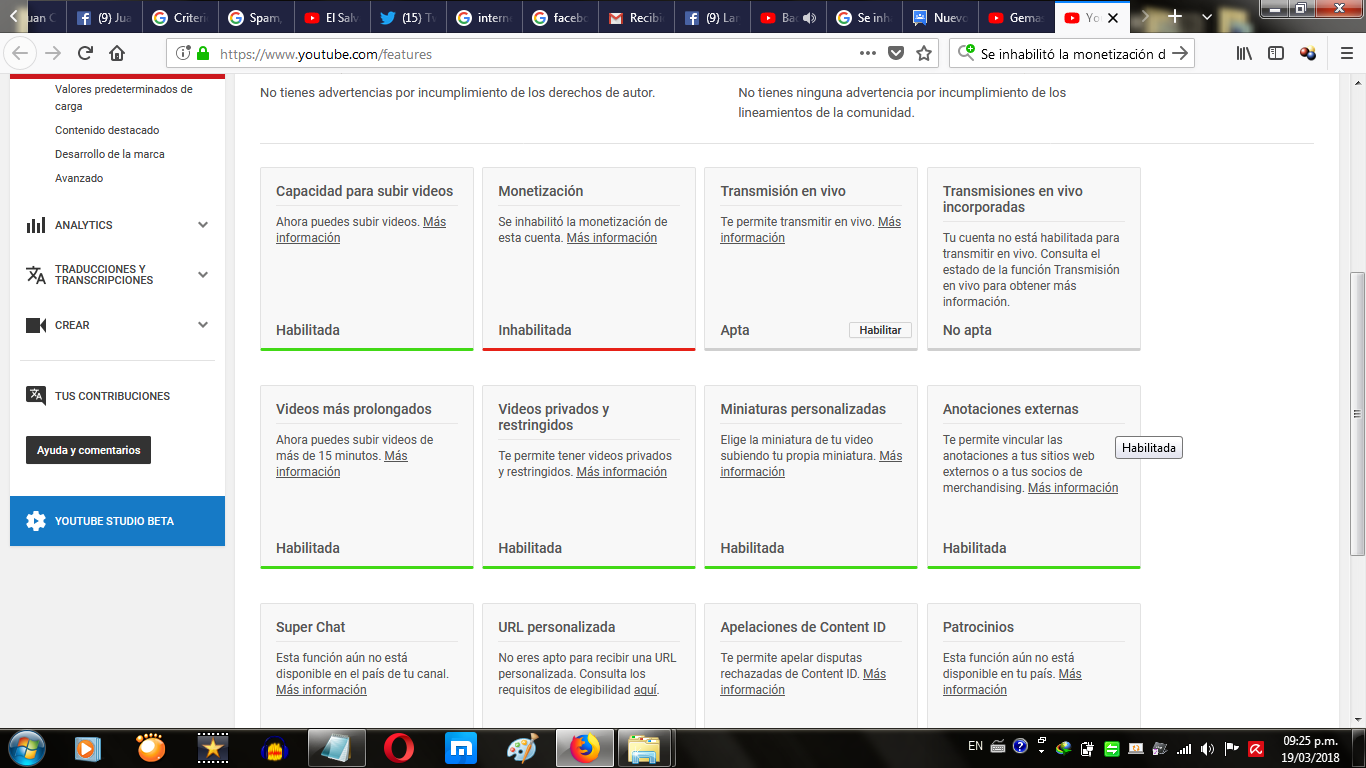This screenshot has width=1366, height=768.
Task: Open File Explorer from the taskbar
Action: pyautogui.click(x=644, y=747)
